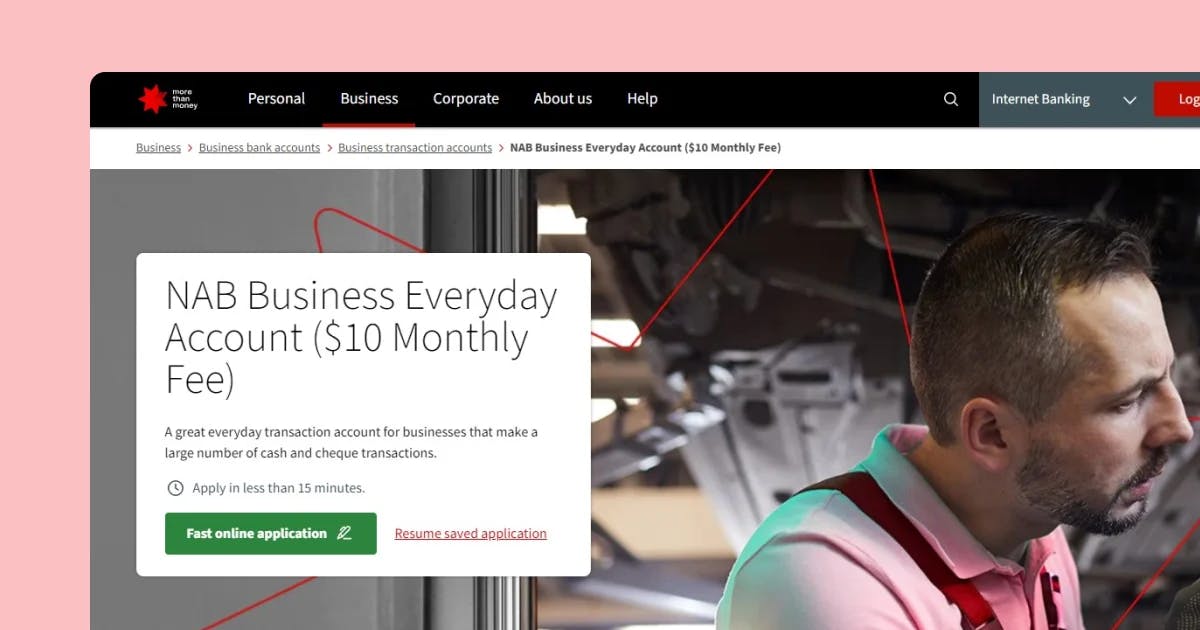Follow the Resume saved application link
1200x630 pixels.
tap(471, 533)
